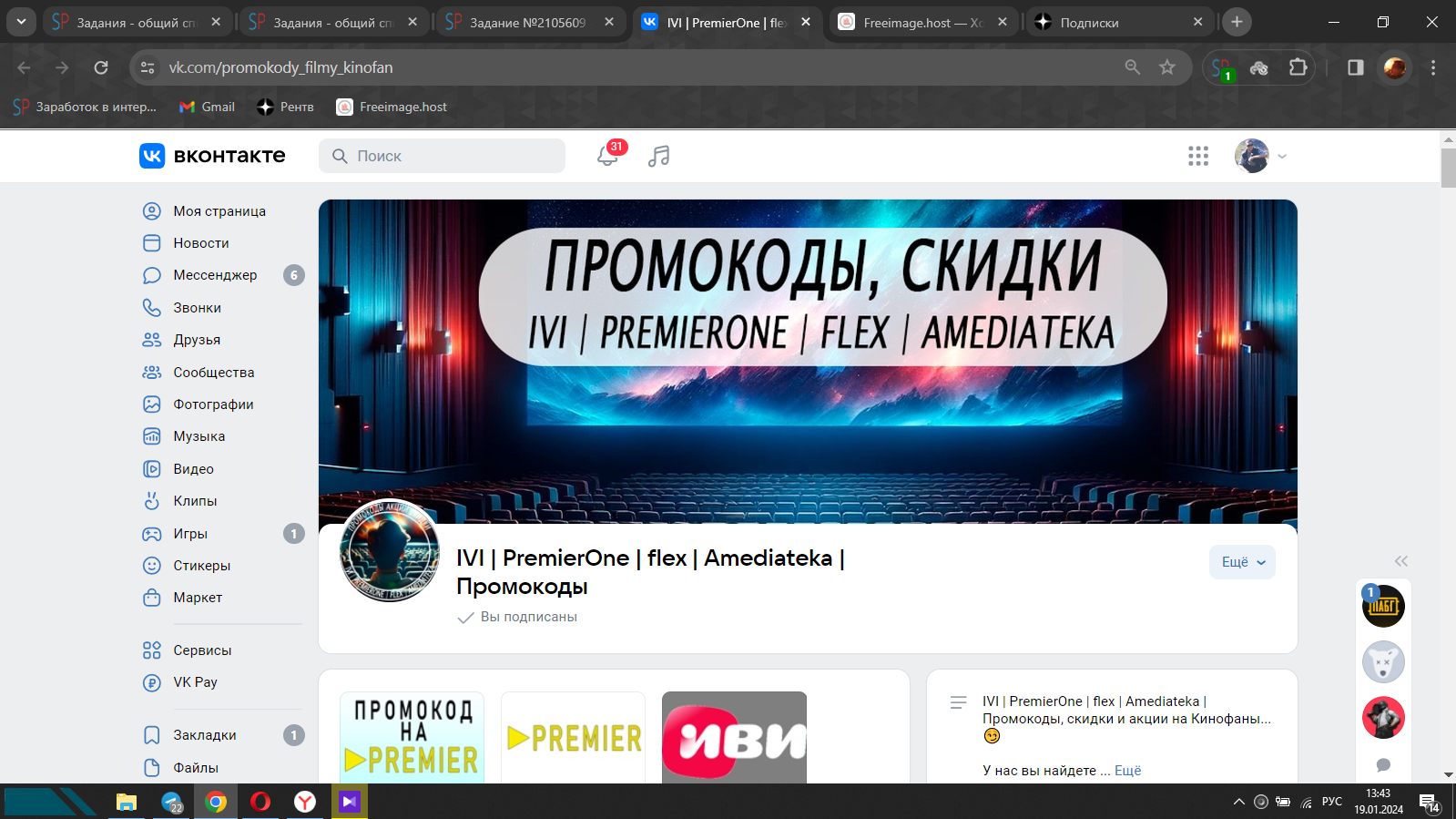Click the zoom magnifier in address bar
Image resolution: width=1456 pixels, height=819 pixels.
point(1133,67)
